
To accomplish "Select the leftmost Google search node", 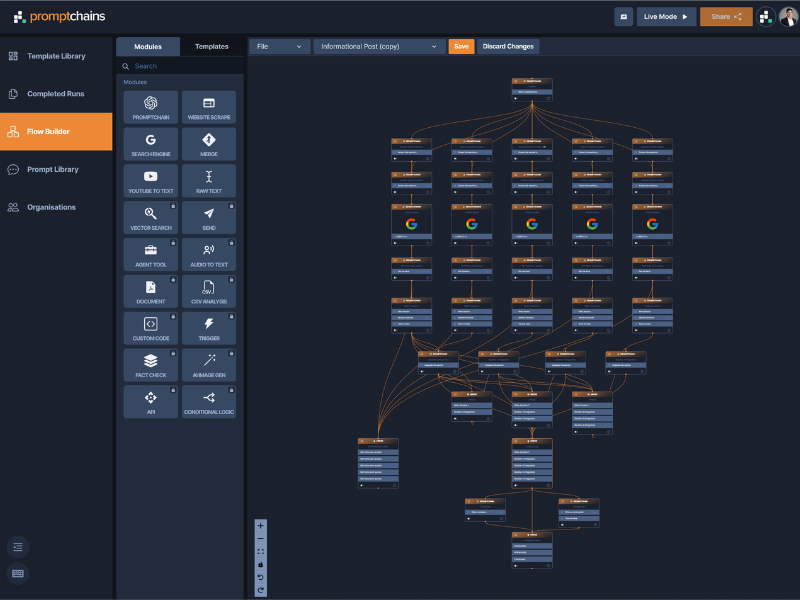I will point(411,225).
